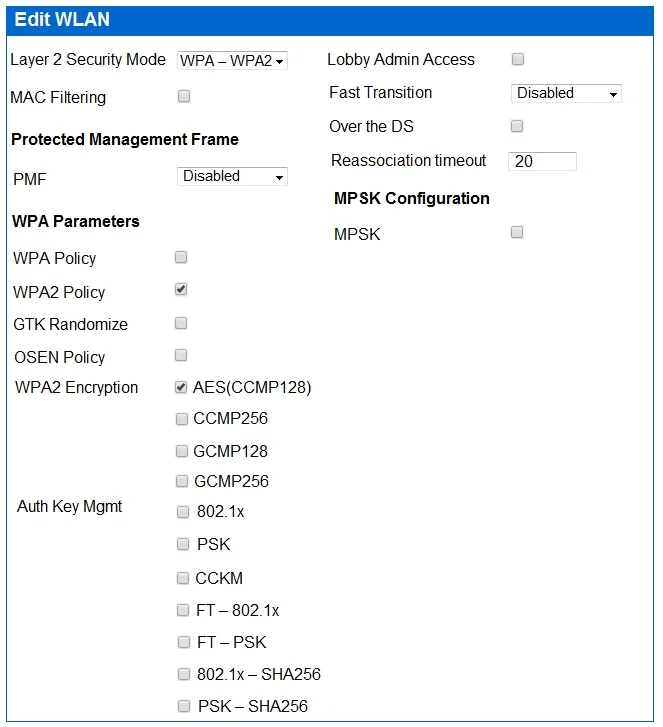The height and width of the screenshot is (727, 663).
Task: Enable GTK Randomize
Action: (x=181, y=323)
